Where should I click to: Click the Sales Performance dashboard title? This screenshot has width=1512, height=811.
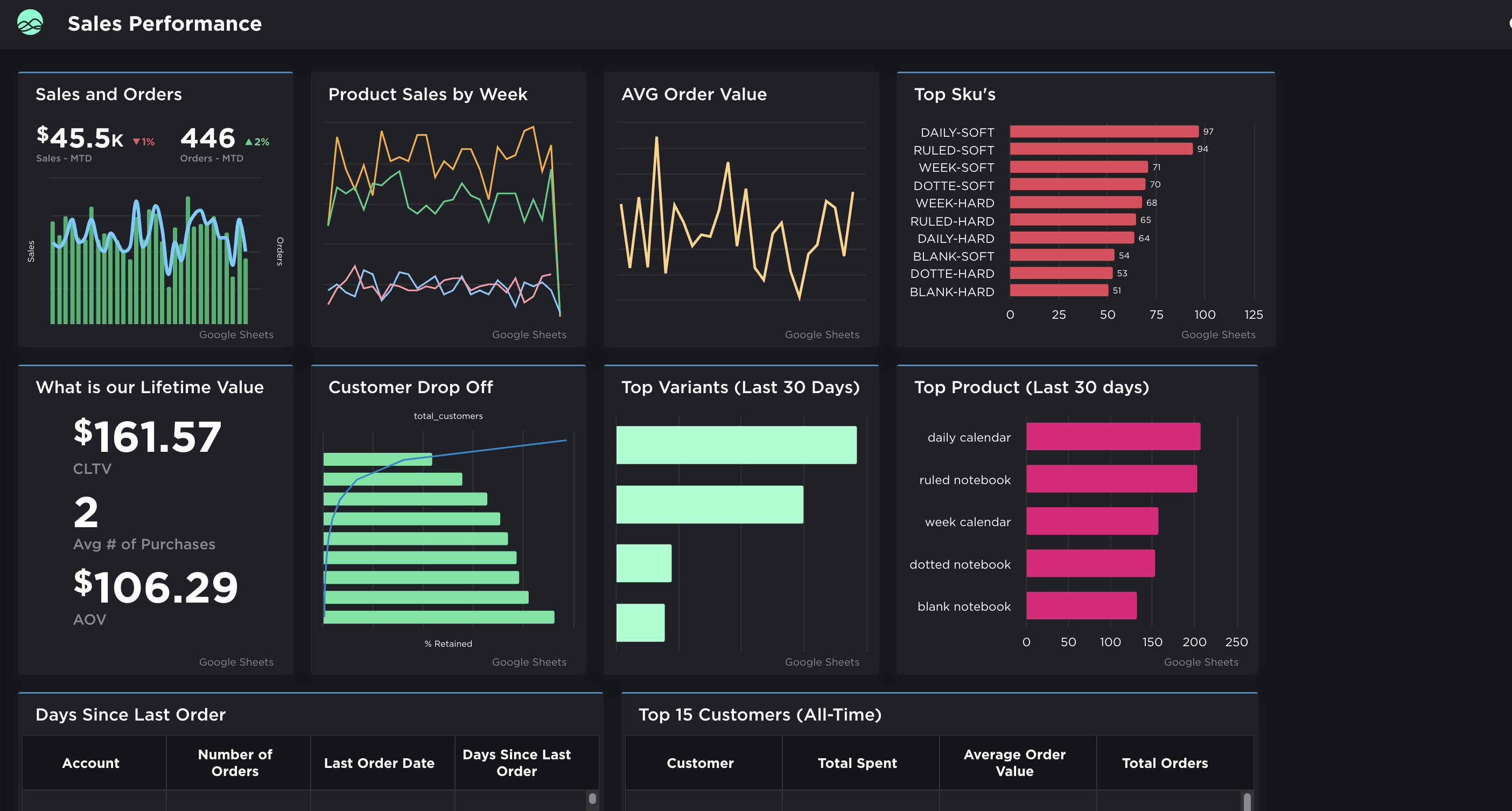(164, 24)
